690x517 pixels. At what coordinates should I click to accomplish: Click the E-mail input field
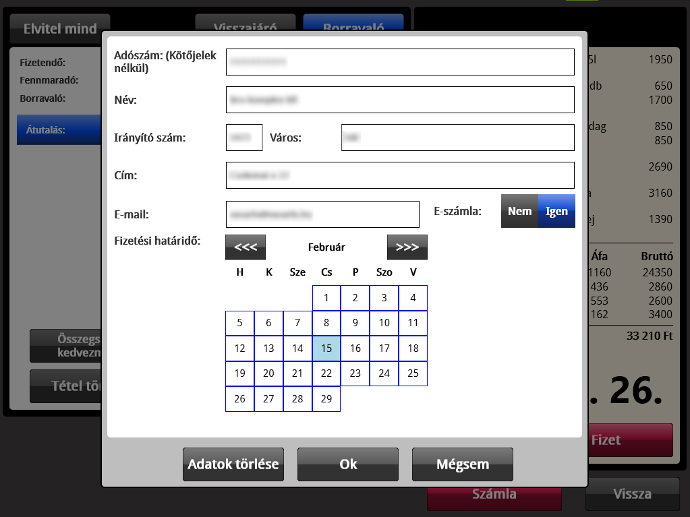click(322, 214)
